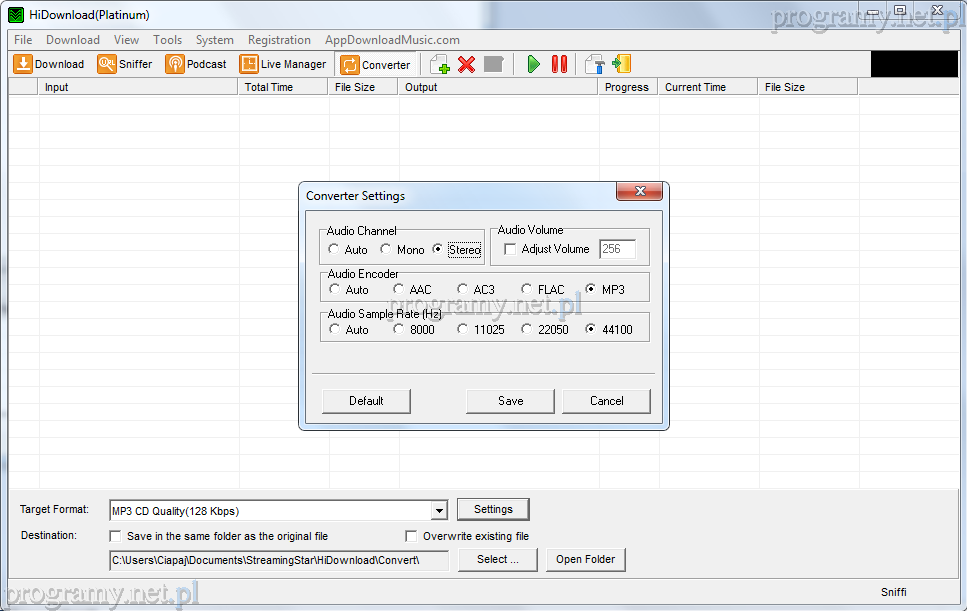Expand the Target Format dropdown
The width and height of the screenshot is (967, 611).
pyautogui.click(x=438, y=511)
